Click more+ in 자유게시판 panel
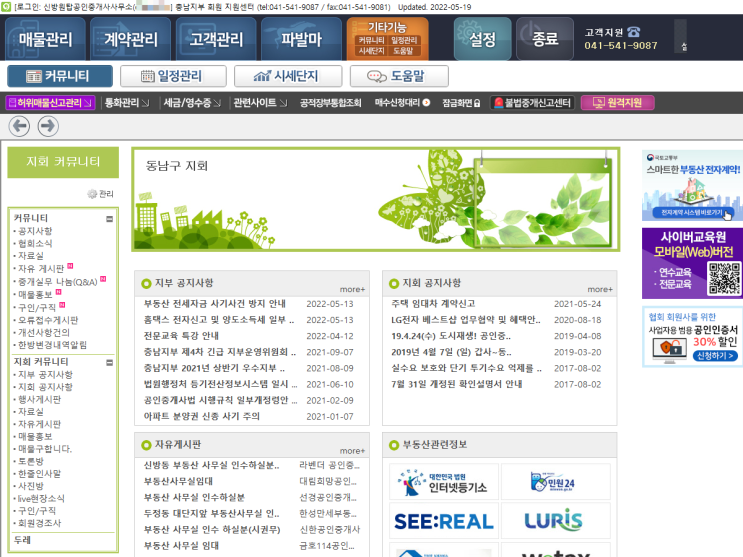743x557 pixels. pyautogui.click(x=352, y=451)
